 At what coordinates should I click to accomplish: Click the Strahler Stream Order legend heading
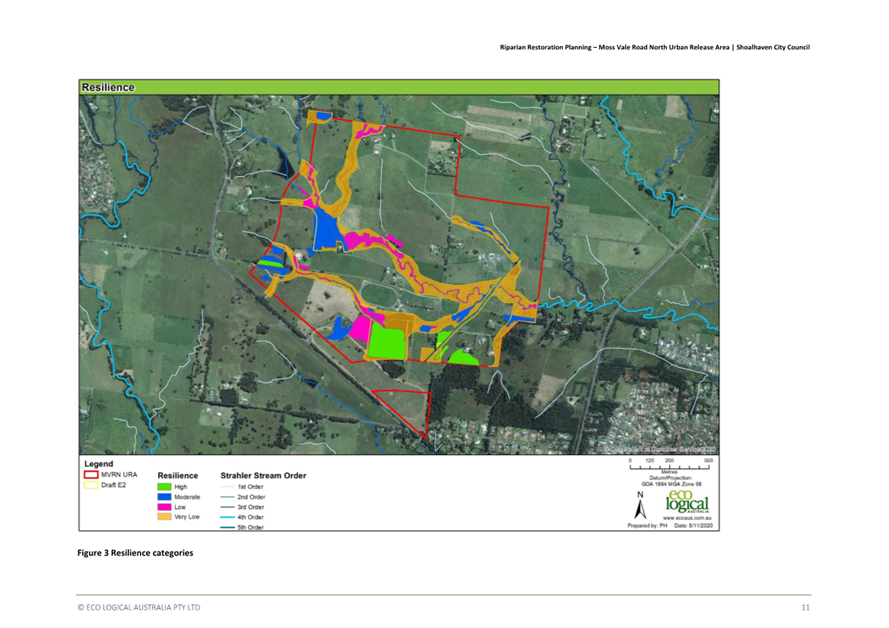[x=263, y=475]
